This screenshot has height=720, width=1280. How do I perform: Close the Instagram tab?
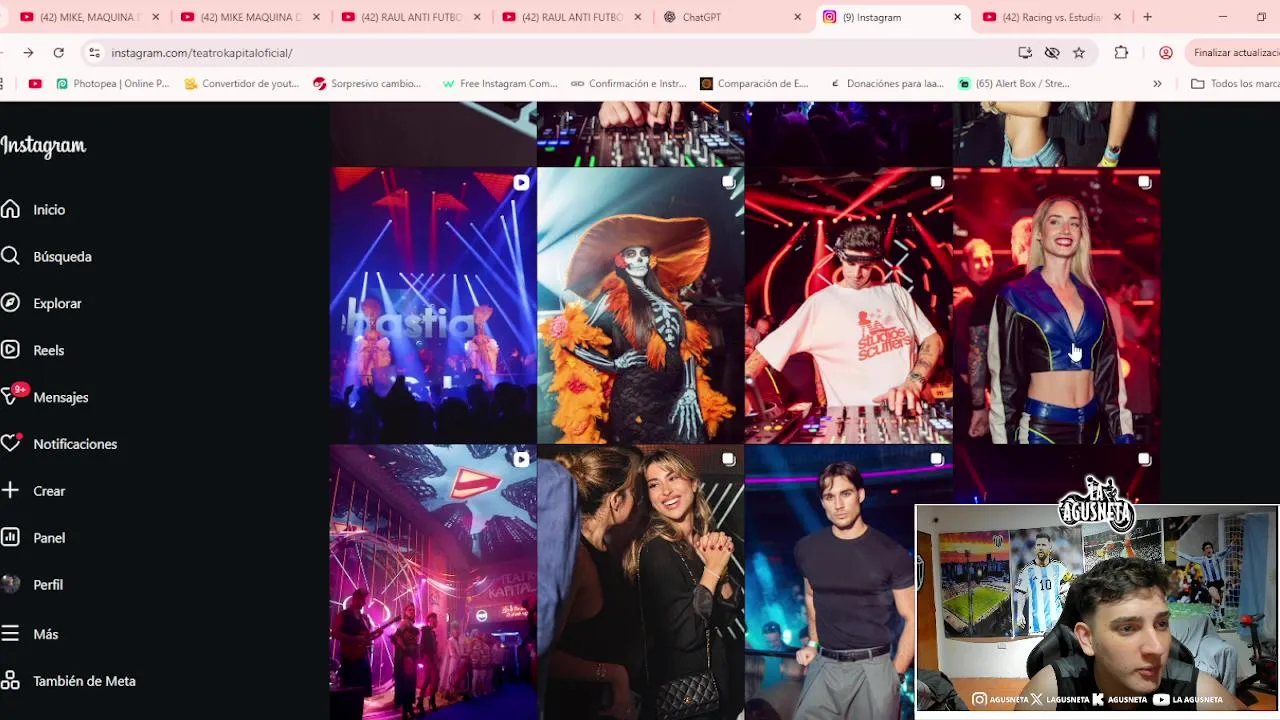click(957, 17)
